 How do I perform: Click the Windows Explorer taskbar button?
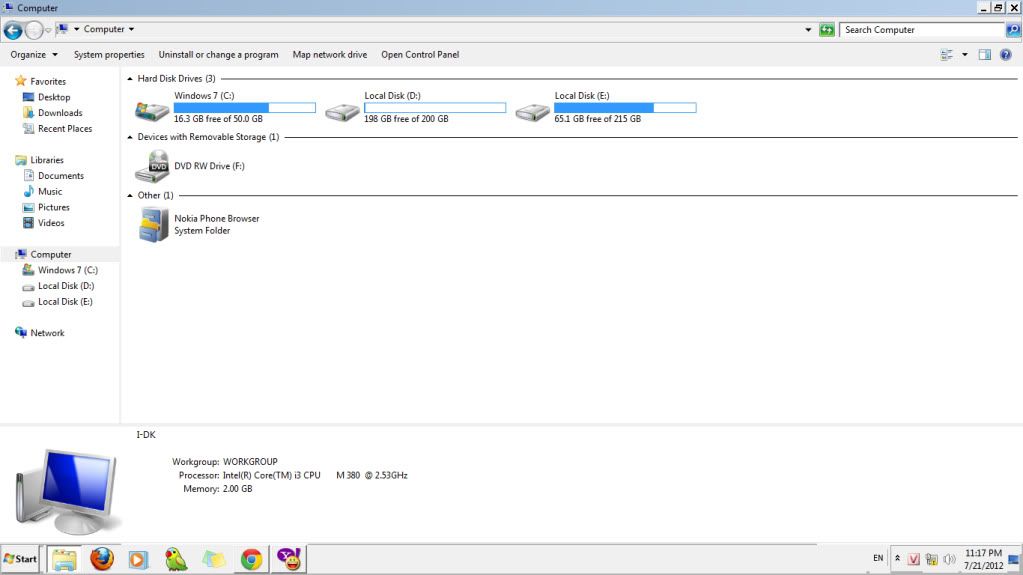pyautogui.click(x=64, y=559)
